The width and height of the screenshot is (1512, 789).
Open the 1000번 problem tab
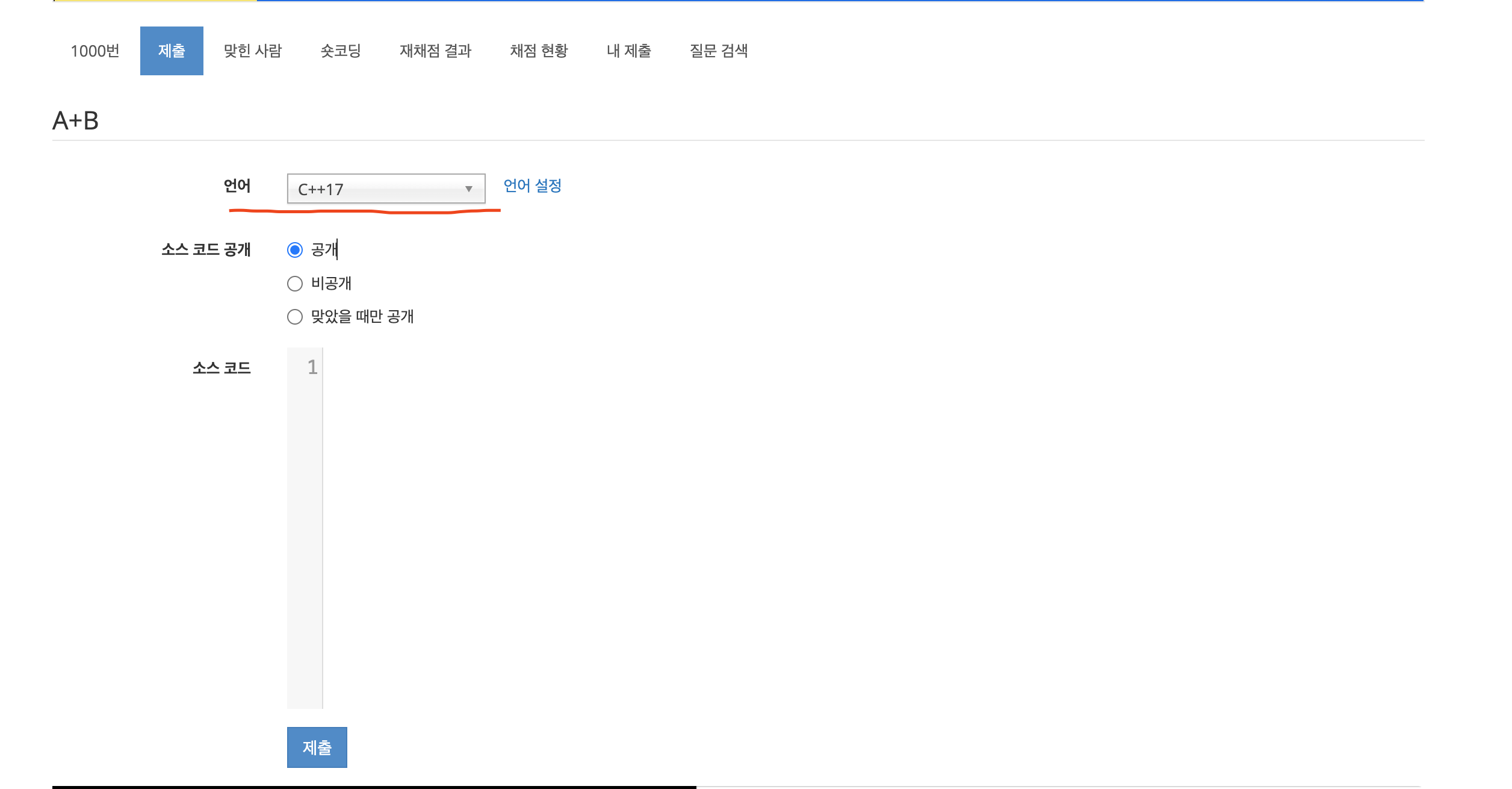pyautogui.click(x=95, y=51)
